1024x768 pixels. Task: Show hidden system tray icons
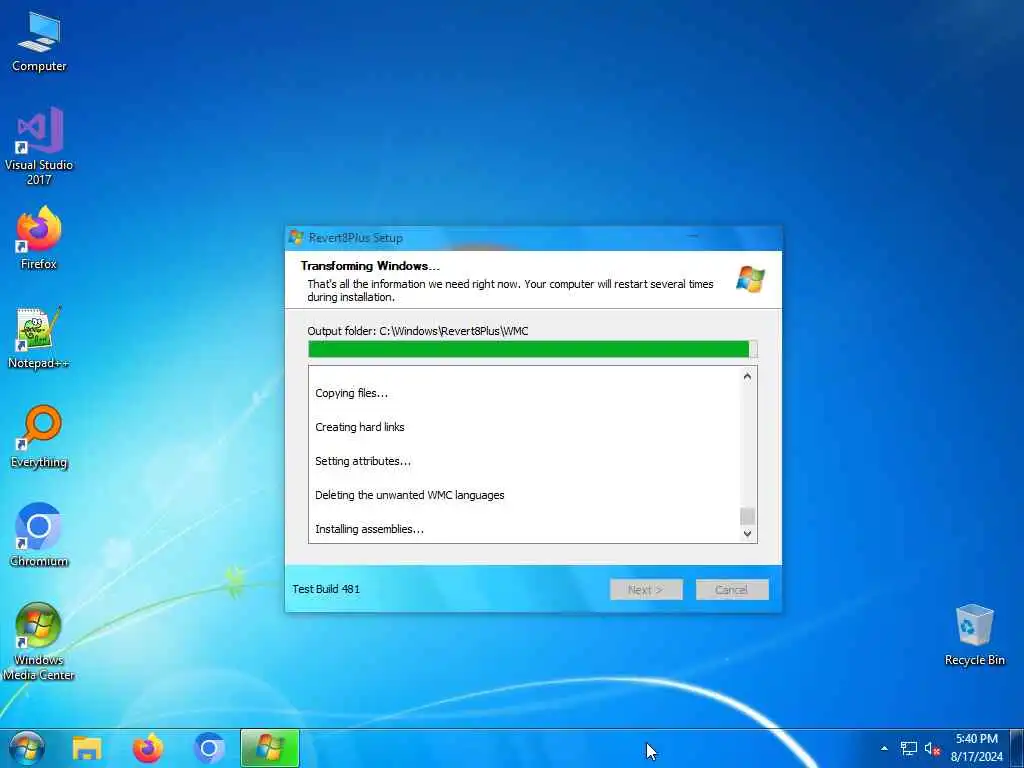coord(884,748)
